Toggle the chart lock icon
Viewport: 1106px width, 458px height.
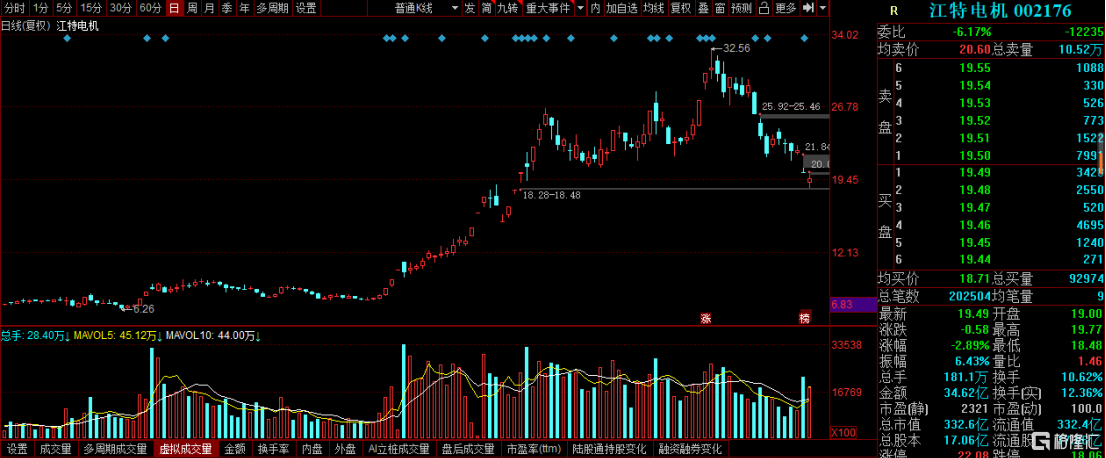[x=764, y=8]
